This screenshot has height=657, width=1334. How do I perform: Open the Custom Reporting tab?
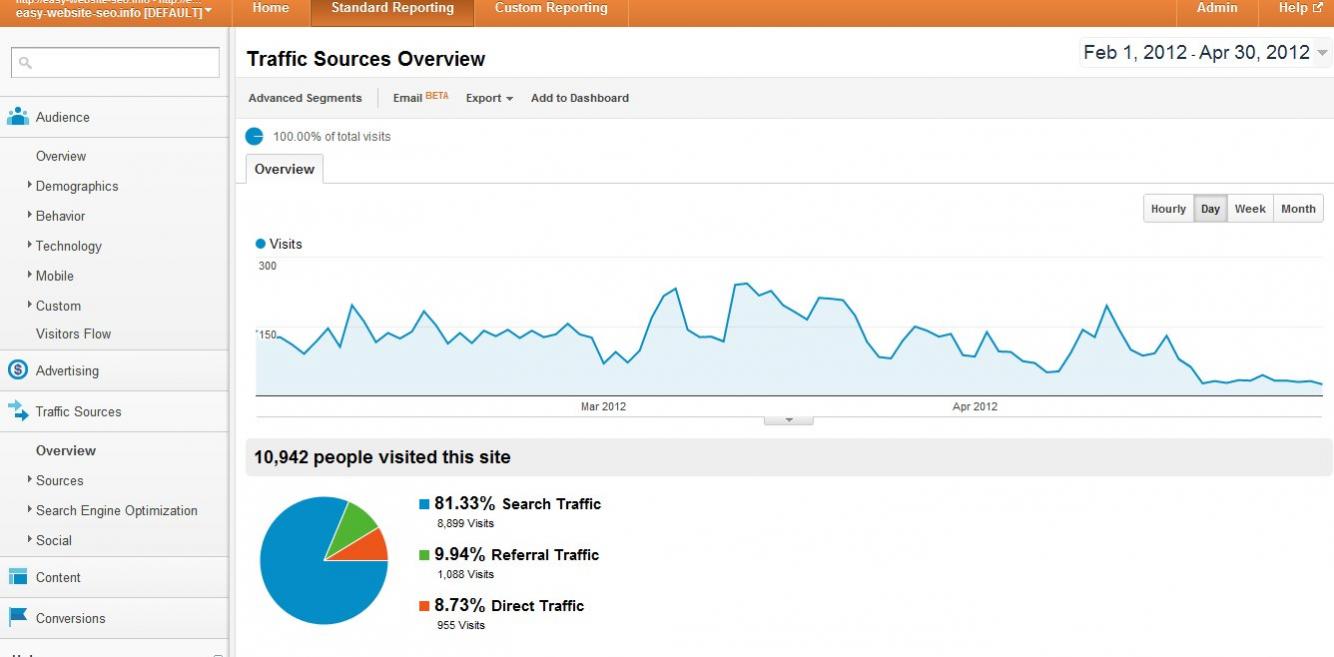coord(551,8)
